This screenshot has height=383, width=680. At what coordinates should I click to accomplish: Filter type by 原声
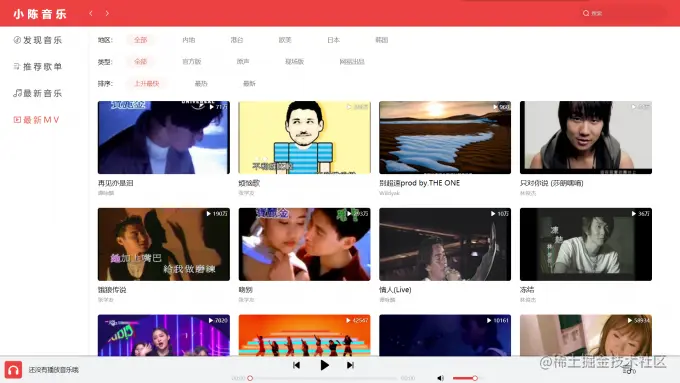tap(243, 62)
